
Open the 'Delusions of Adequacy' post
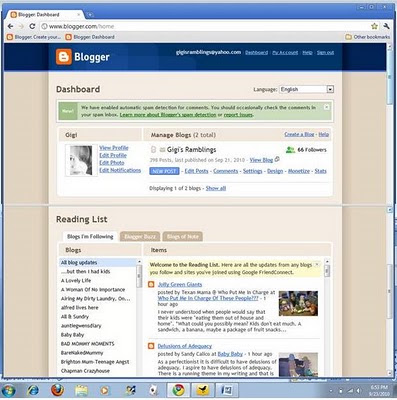pos(185,346)
